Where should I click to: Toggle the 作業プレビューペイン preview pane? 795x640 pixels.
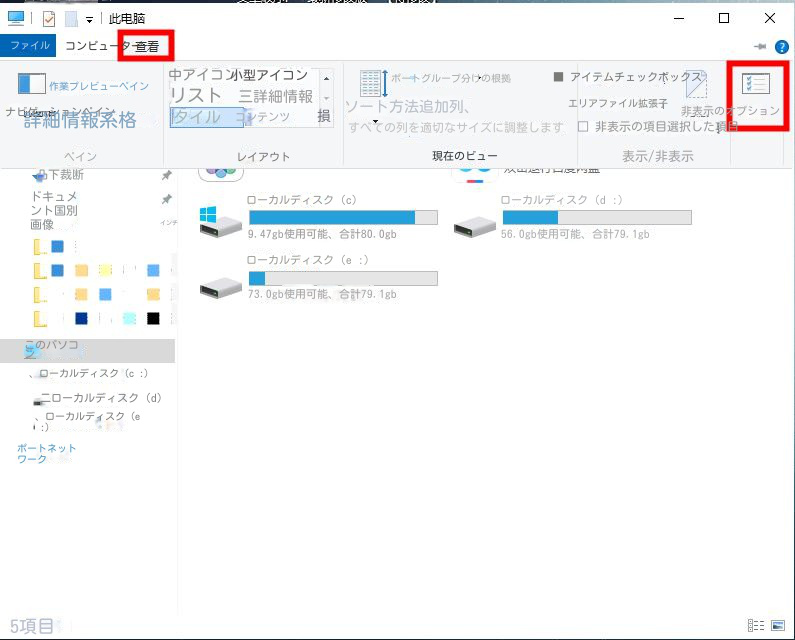(x=99, y=86)
